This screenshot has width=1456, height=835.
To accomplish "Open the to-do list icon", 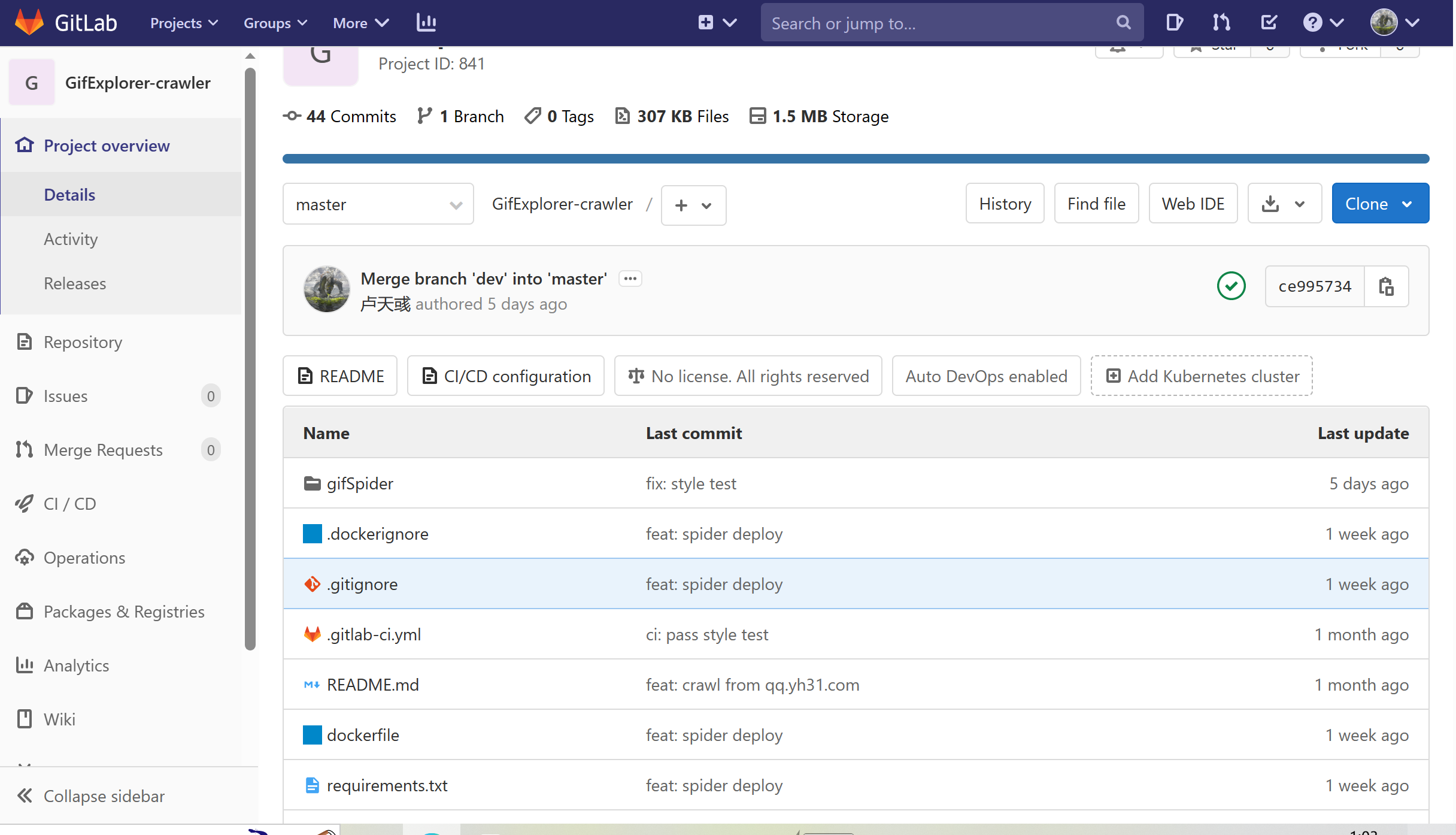I will pyautogui.click(x=1269, y=23).
